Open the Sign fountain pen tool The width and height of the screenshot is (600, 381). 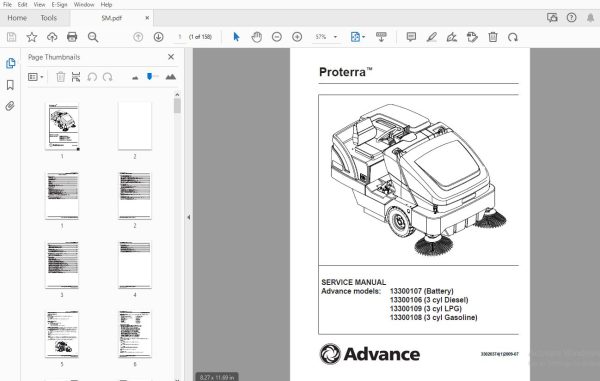[452, 37]
